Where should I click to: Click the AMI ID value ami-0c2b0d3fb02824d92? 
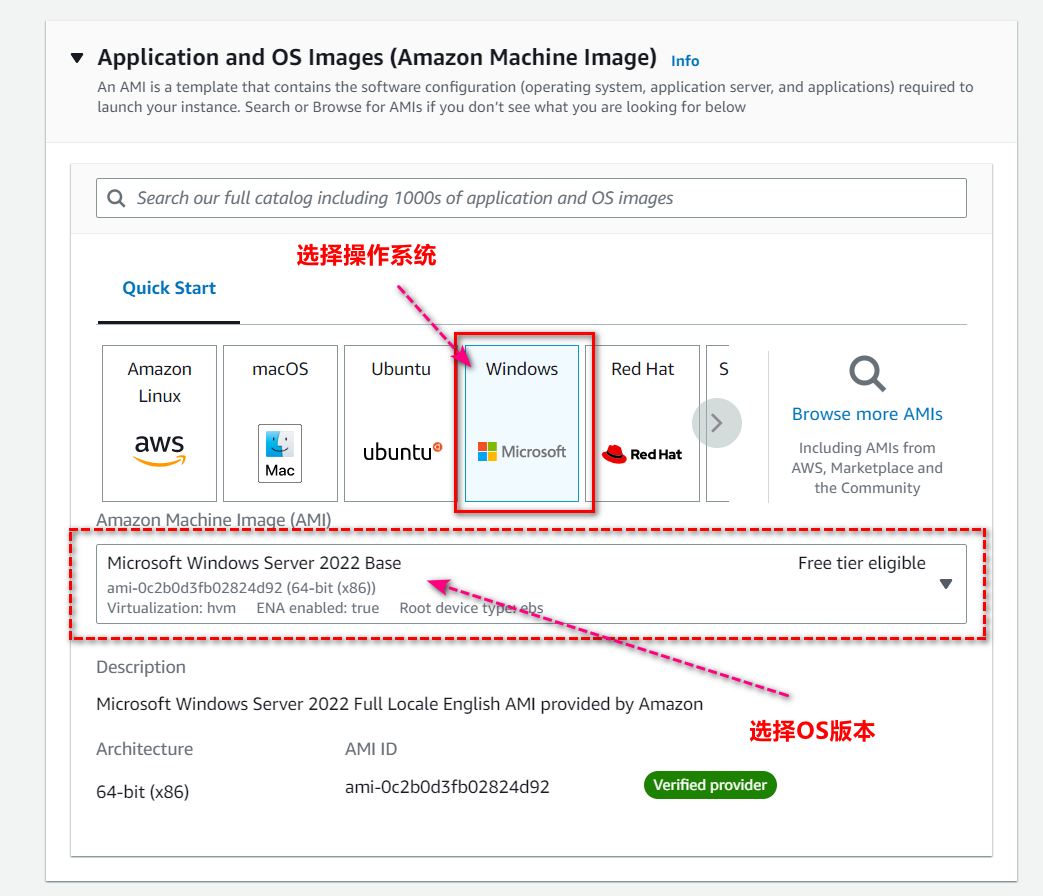point(447,787)
